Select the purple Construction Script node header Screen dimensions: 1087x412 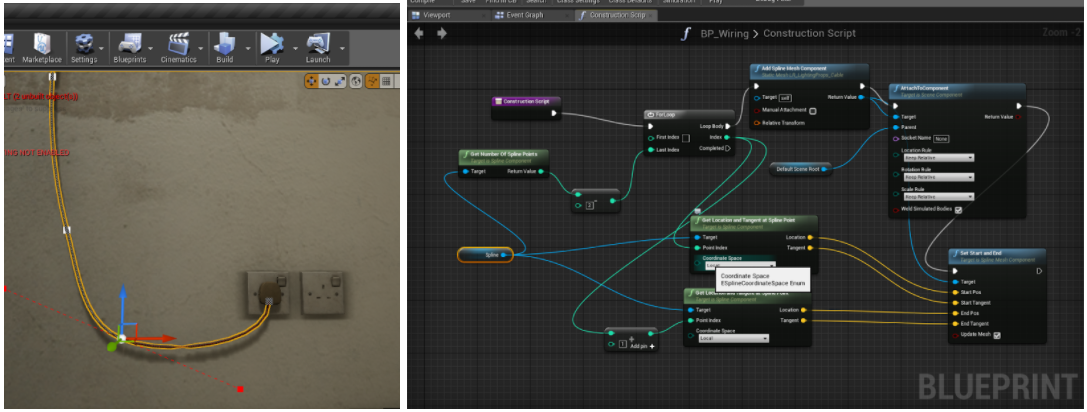(x=526, y=101)
